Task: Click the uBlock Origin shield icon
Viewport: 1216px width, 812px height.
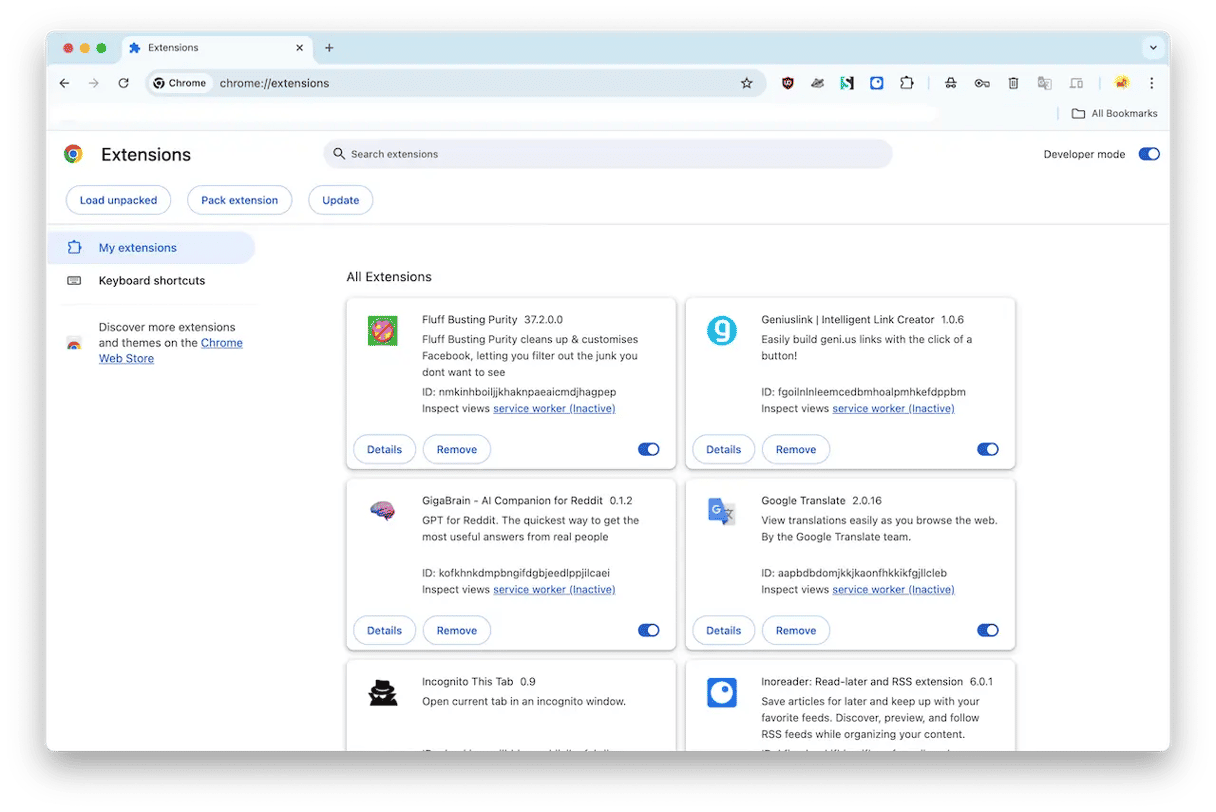Action: pos(788,83)
